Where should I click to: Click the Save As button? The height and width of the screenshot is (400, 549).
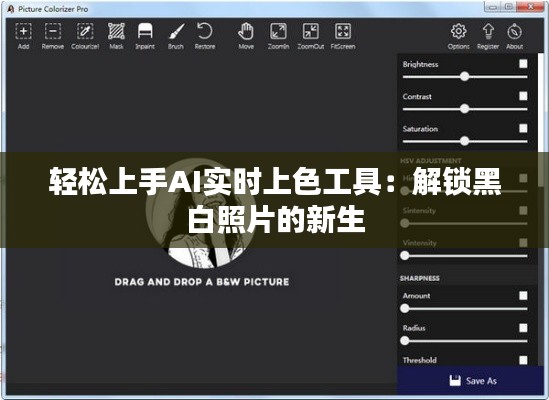click(470, 381)
